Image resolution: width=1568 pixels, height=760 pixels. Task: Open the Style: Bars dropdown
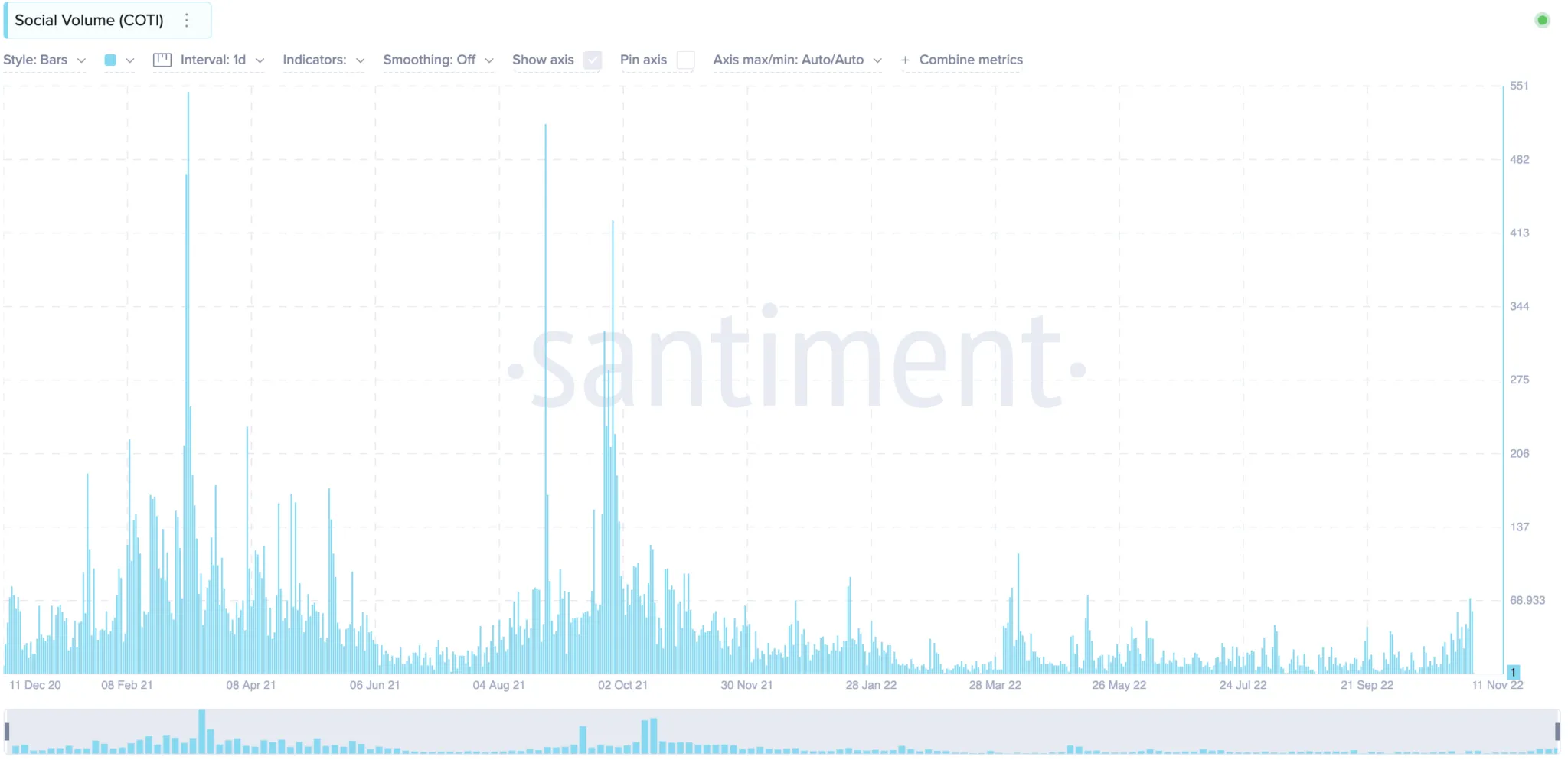pyautogui.click(x=44, y=60)
